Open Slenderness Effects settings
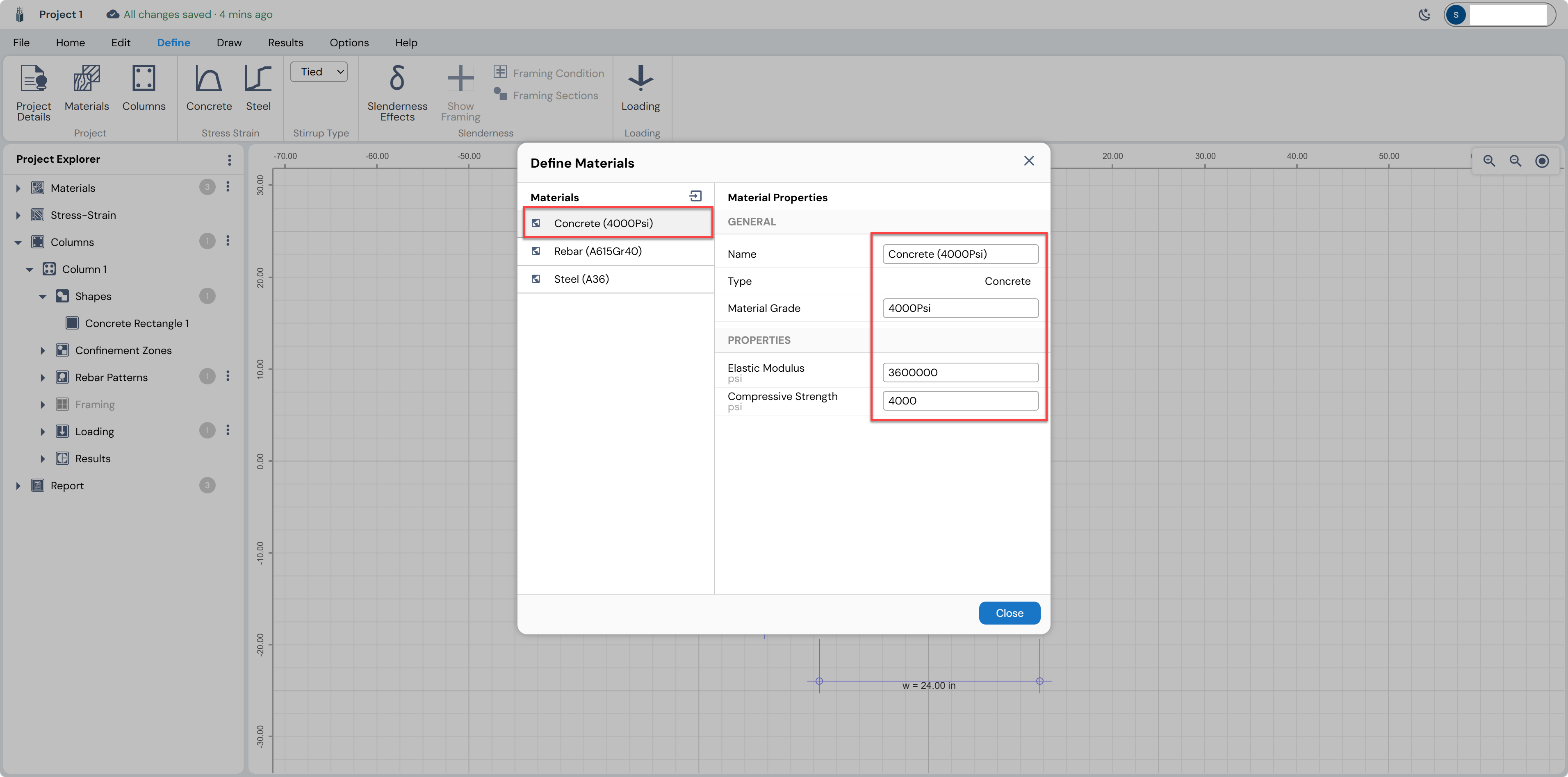1568x777 pixels. (397, 93)
